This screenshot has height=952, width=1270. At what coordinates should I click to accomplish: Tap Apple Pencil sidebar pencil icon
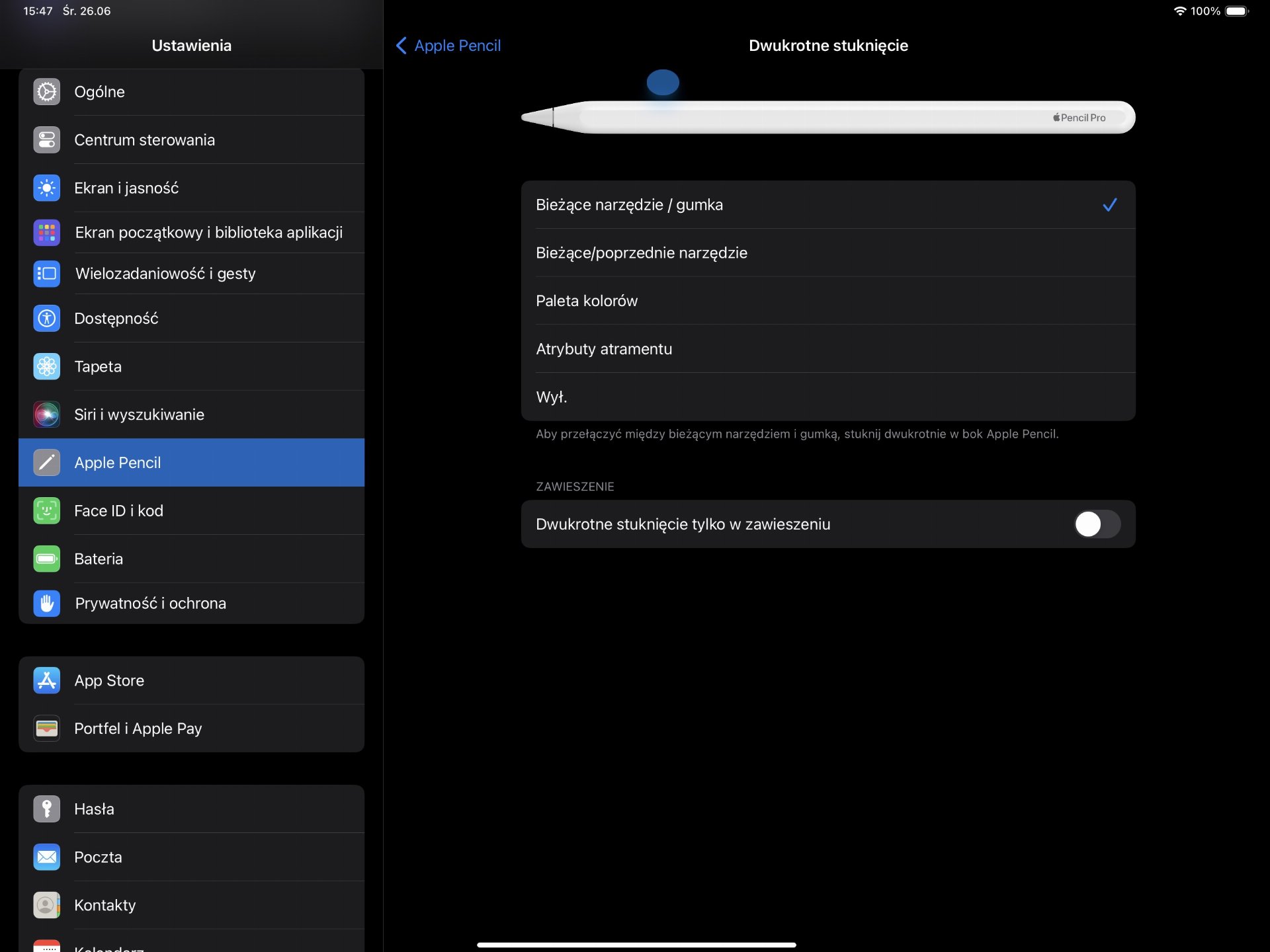click(46, 462)
